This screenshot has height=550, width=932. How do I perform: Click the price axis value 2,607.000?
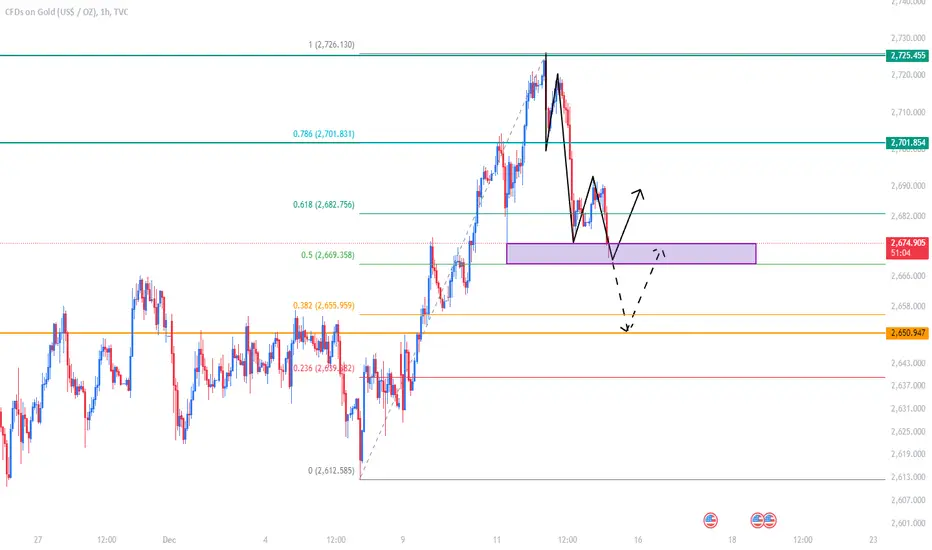908,500
